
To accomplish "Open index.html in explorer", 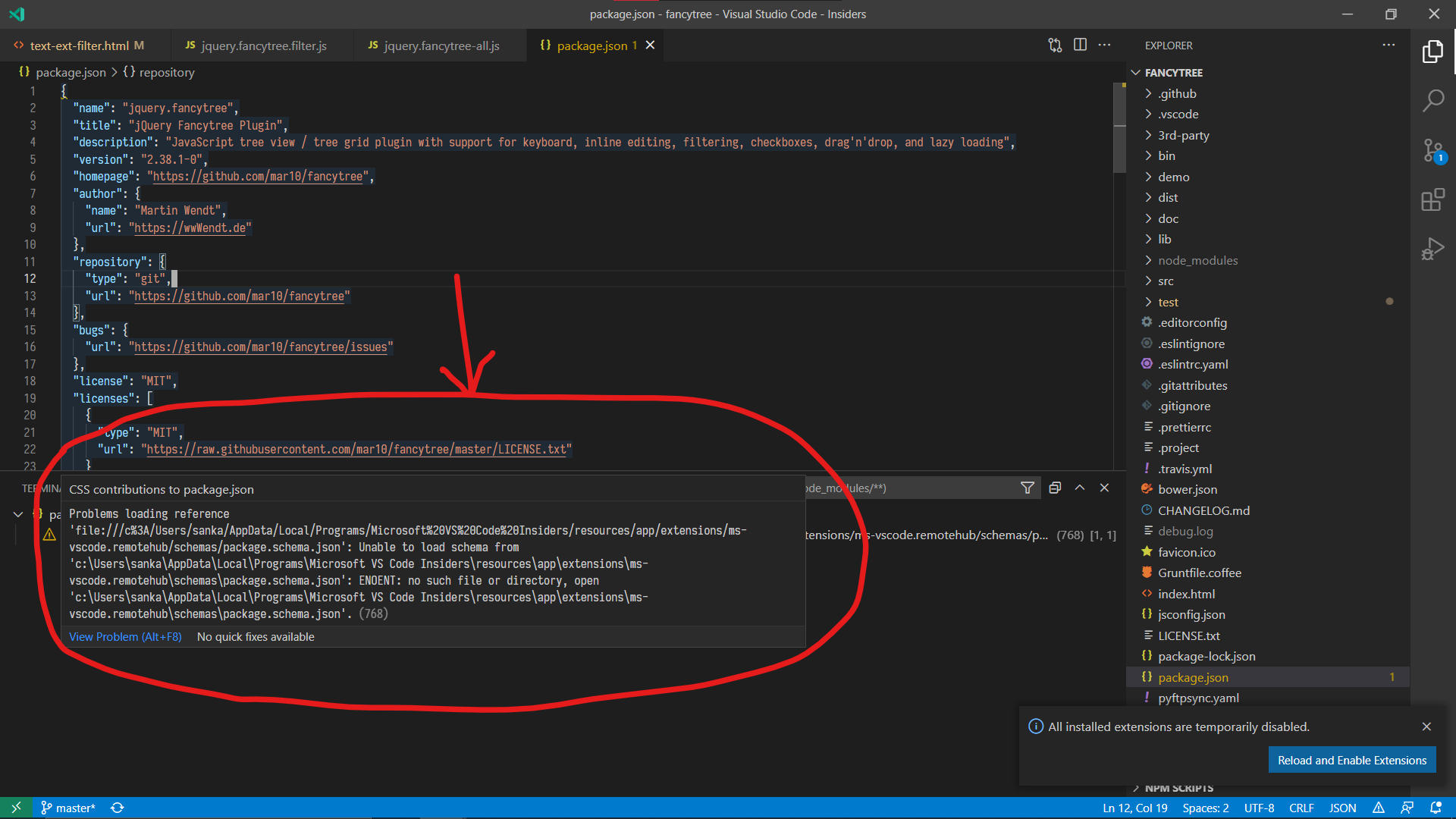I will coord(1186,594).
